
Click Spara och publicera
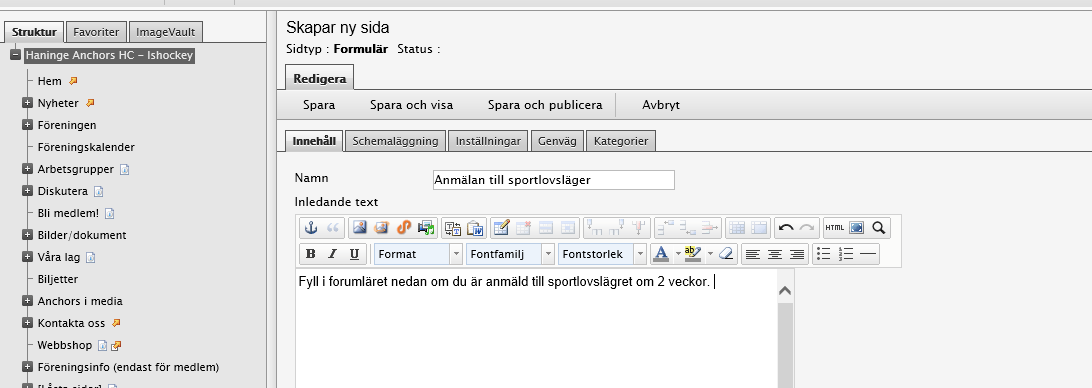pos(545,105)
